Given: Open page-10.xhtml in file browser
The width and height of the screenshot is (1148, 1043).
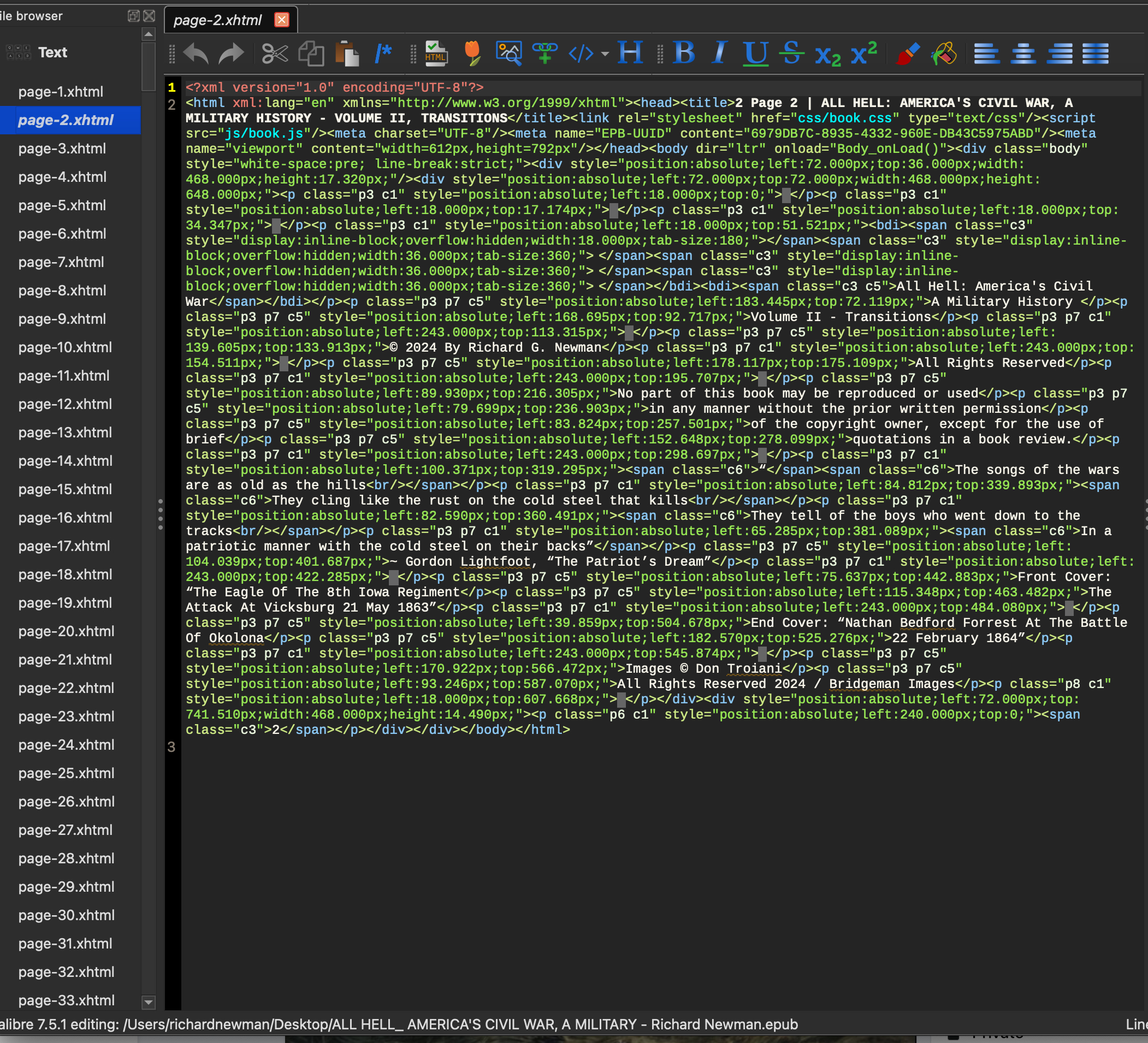Looking at the screenshot, I should click(x=65, y=347).
